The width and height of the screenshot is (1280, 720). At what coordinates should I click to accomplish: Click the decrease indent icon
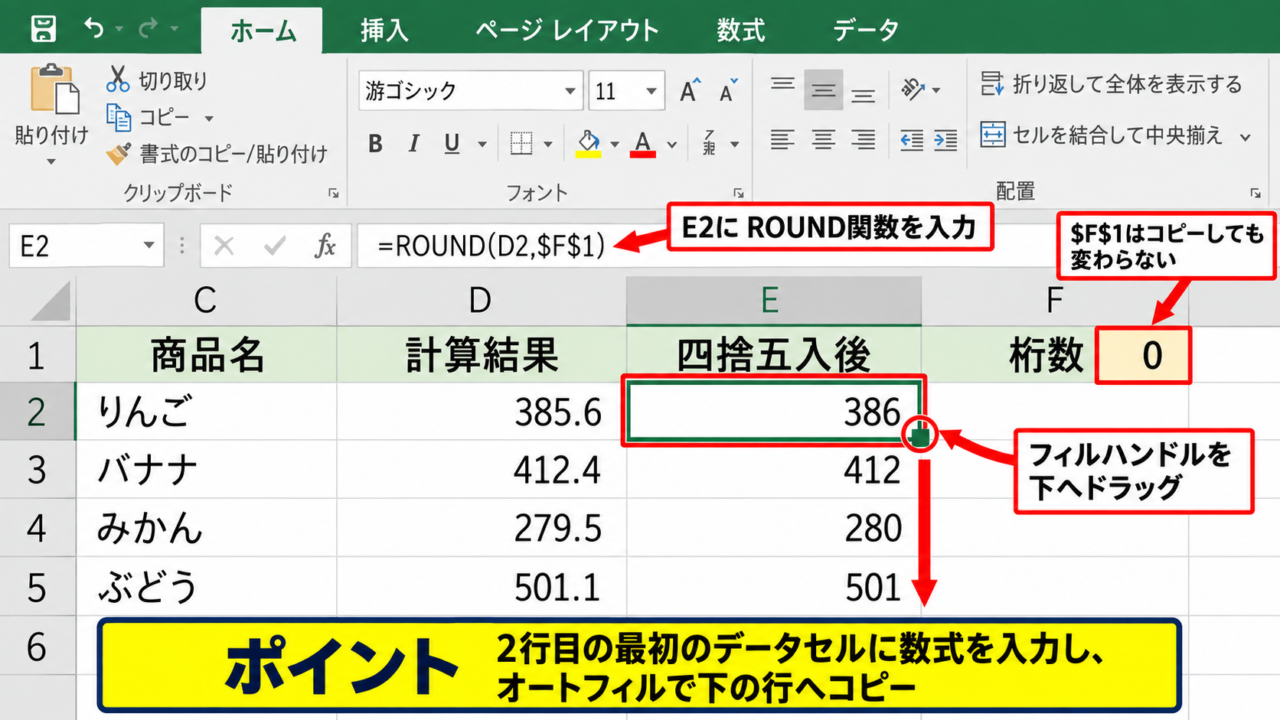pyautogui.click(x=911, y=139)
